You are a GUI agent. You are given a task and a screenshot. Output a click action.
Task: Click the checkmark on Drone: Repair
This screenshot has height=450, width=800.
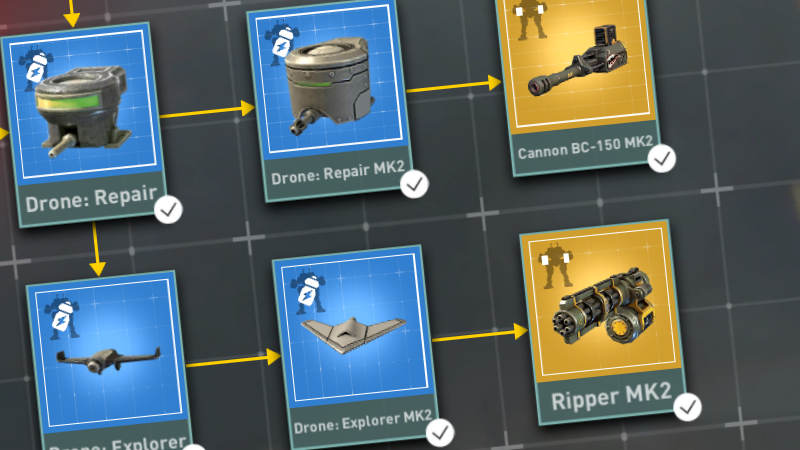[168, 209]
